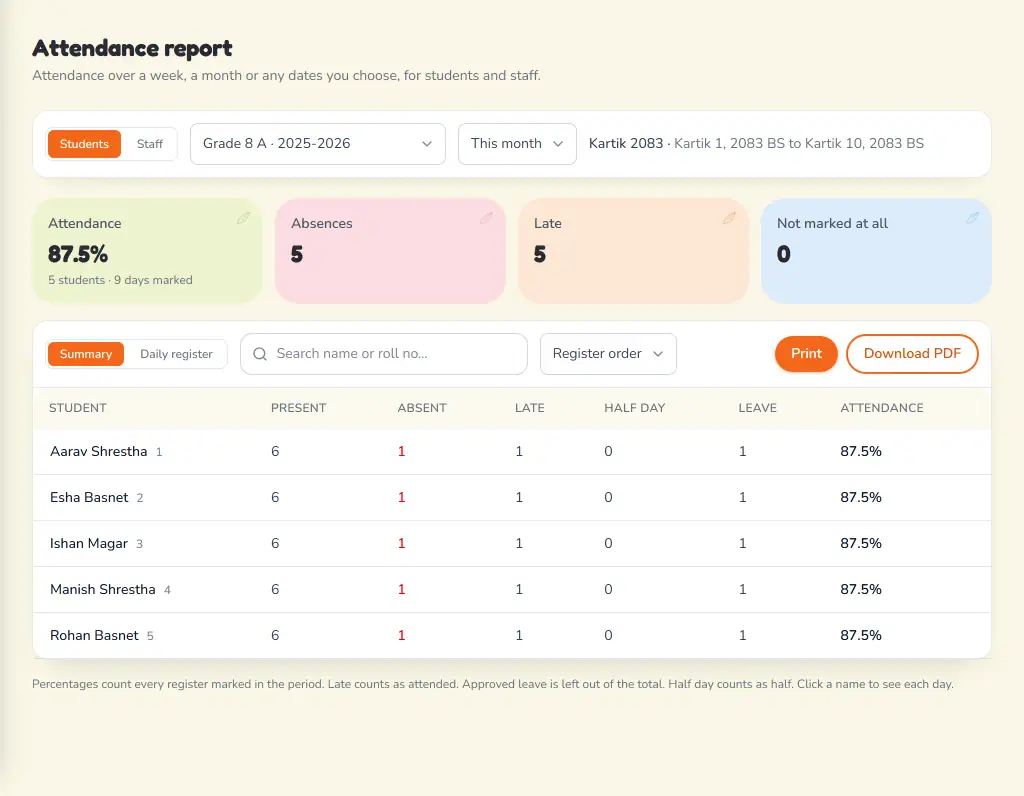Click the PRESENT column header
The image size is (1024, 796).
298,408
